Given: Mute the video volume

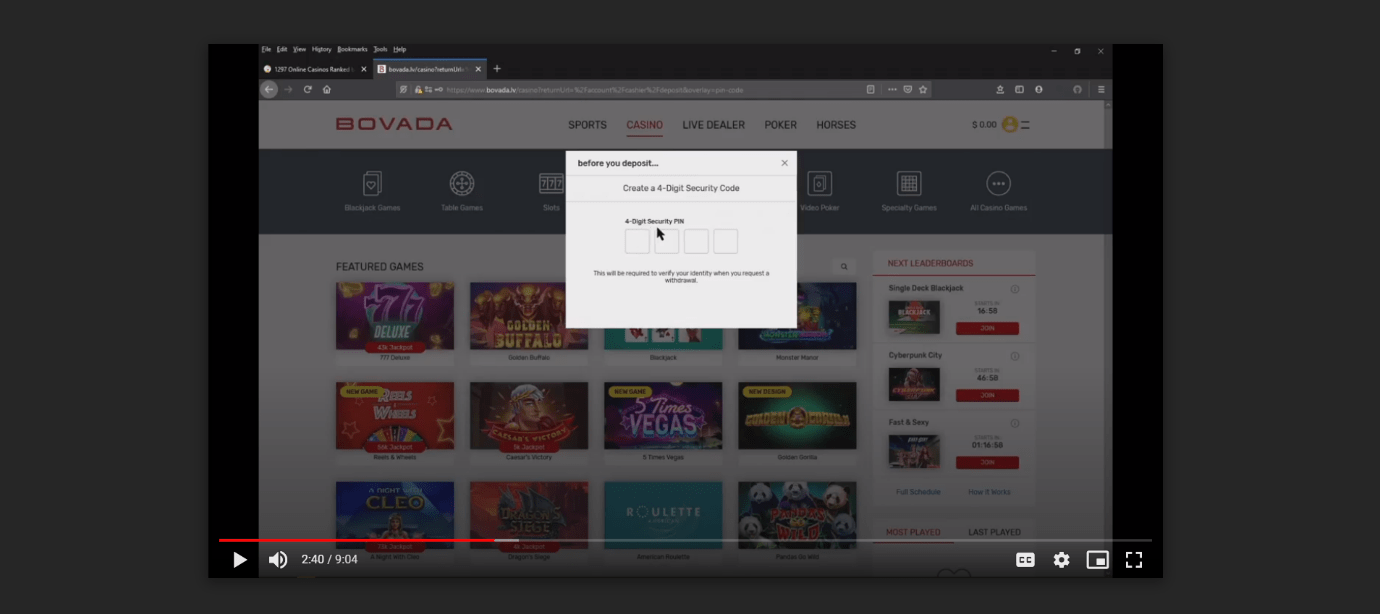Looking at the screenshot, I should 278,560.
